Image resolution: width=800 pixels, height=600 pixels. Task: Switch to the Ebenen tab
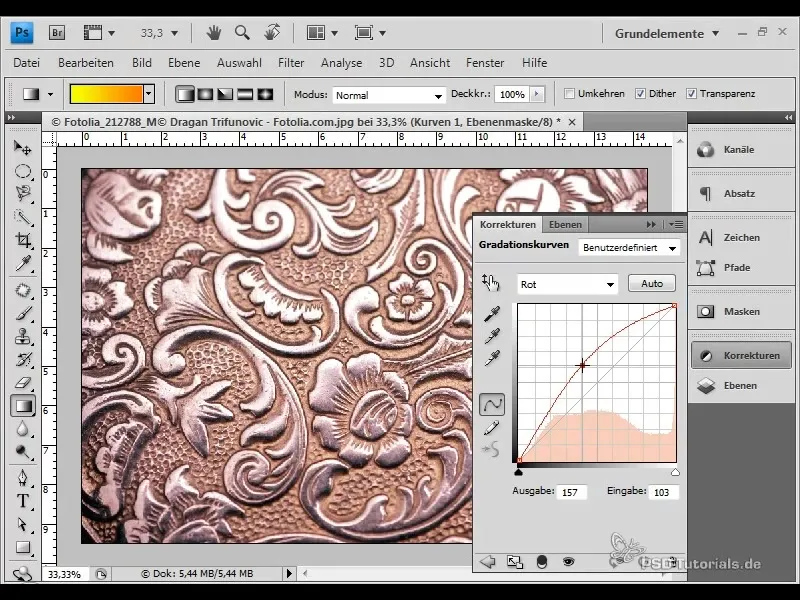tap(565, 224)
